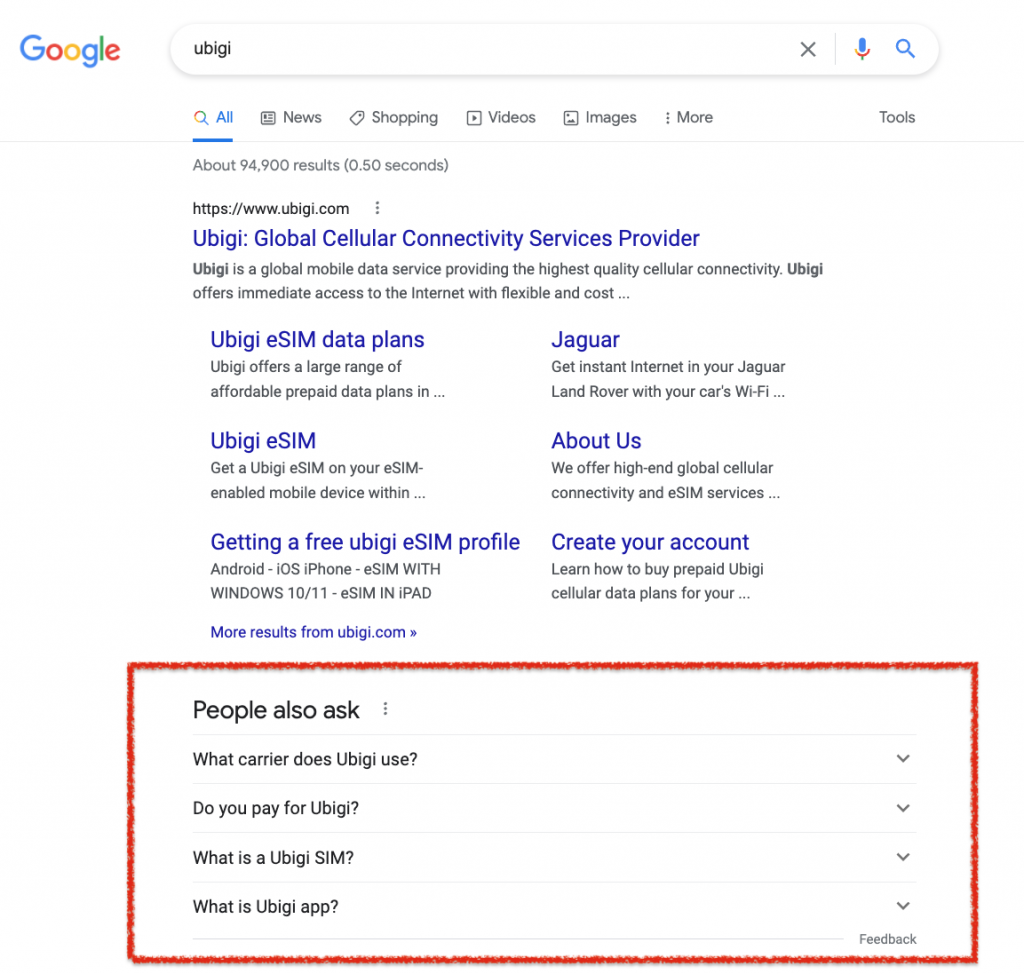Image resolution: width=1024 pixels, height=974 pixels.
Task: Expand 'Do you pay for Ubigi?' question
Action: 903,808
